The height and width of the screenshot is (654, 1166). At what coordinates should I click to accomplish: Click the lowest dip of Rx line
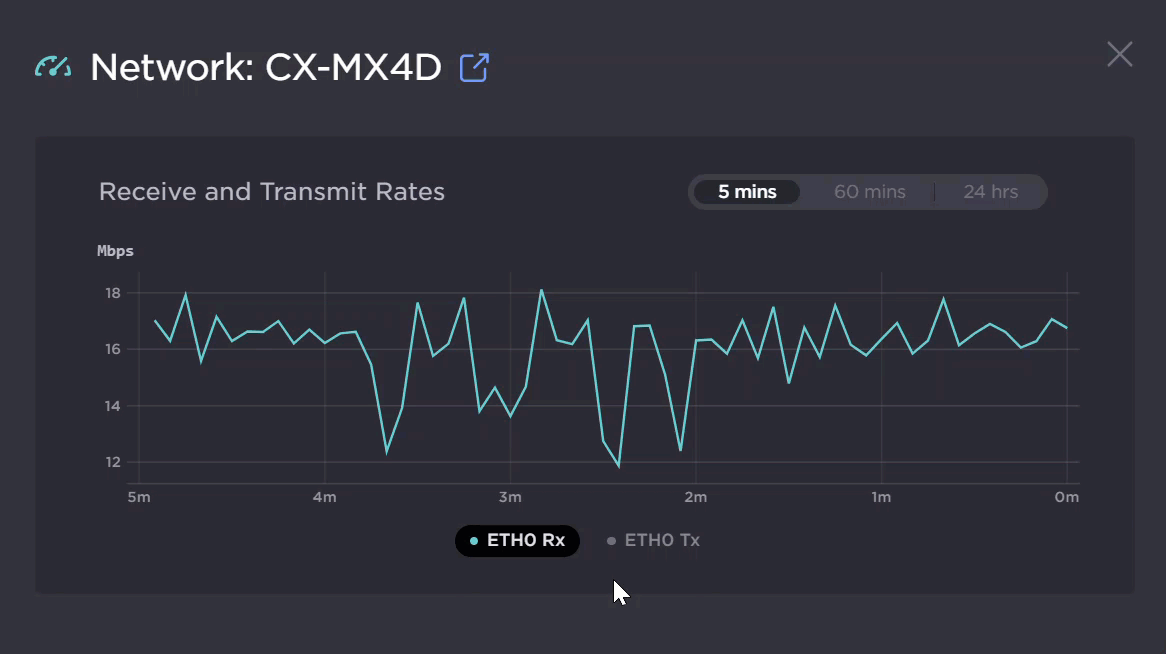[619, 466]
